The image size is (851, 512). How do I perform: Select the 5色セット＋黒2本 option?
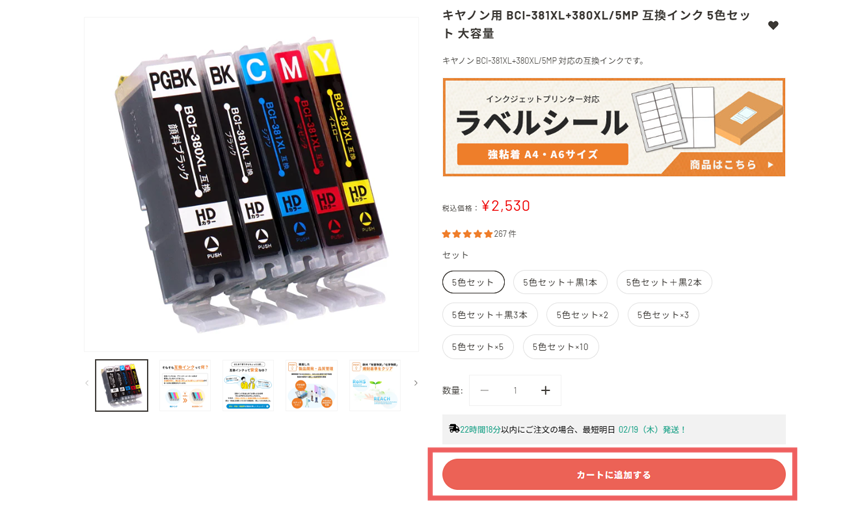tap(664, 282)
